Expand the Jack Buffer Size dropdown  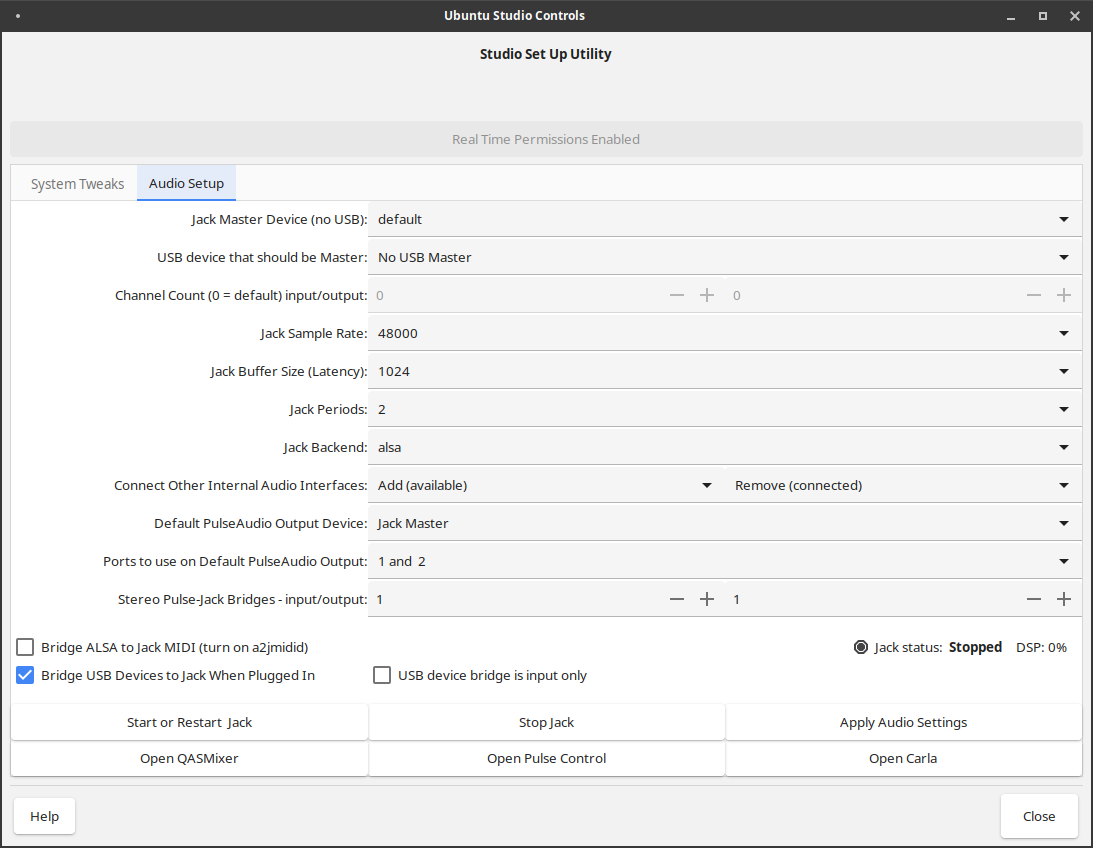724,371
